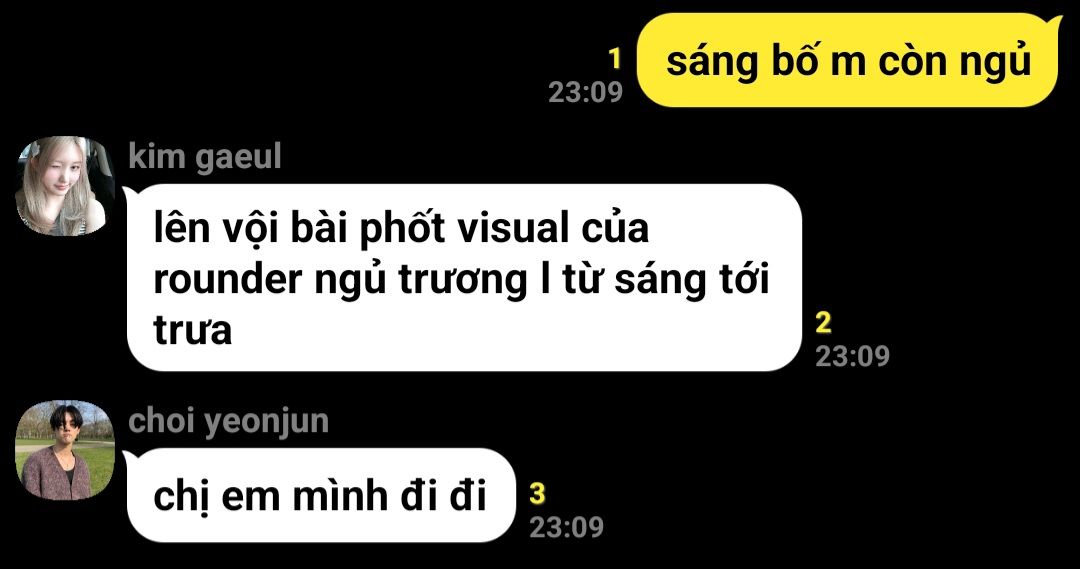
Task: Click the yellow unread count 3
Action: coord(537,493)
